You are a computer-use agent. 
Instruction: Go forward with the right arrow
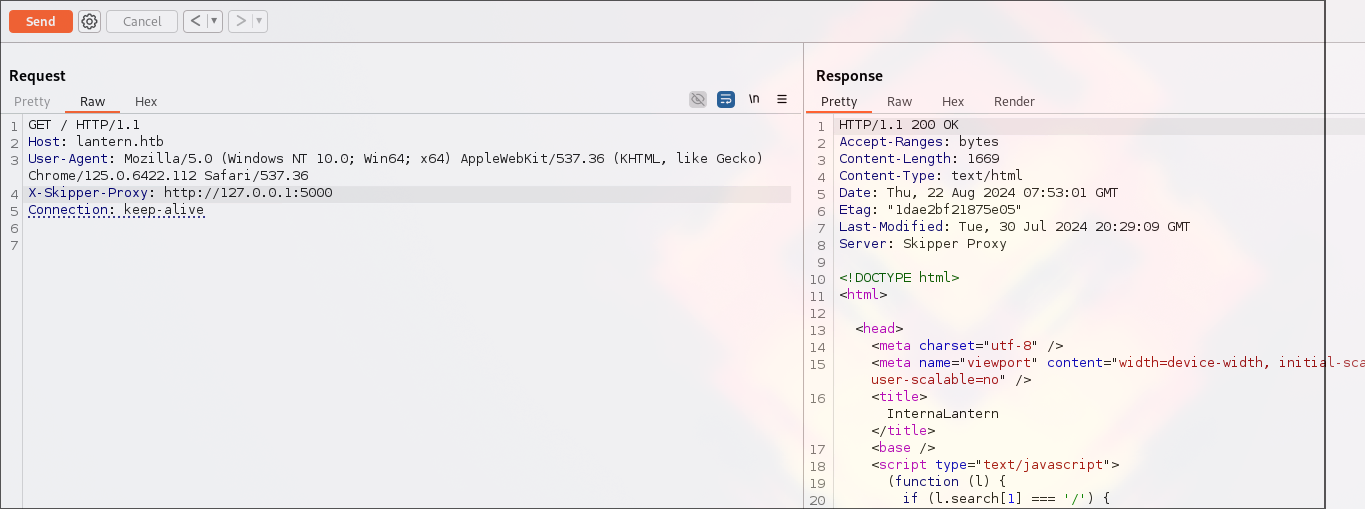[240, 21]
